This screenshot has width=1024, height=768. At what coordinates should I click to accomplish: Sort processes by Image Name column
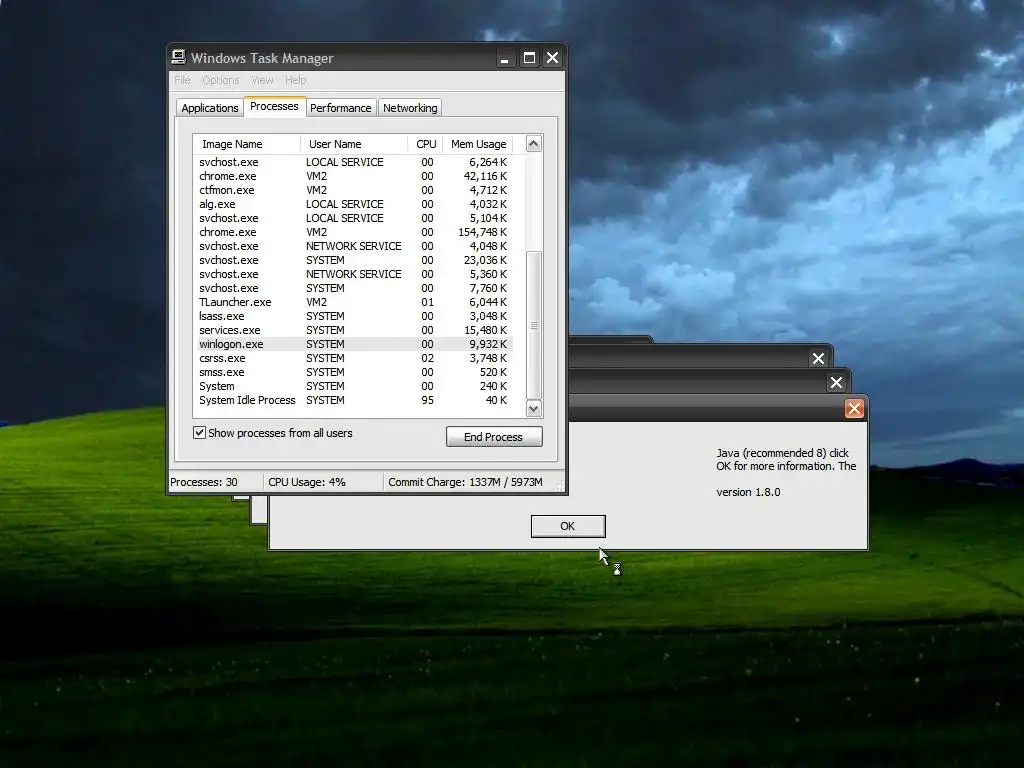[246, 144]
